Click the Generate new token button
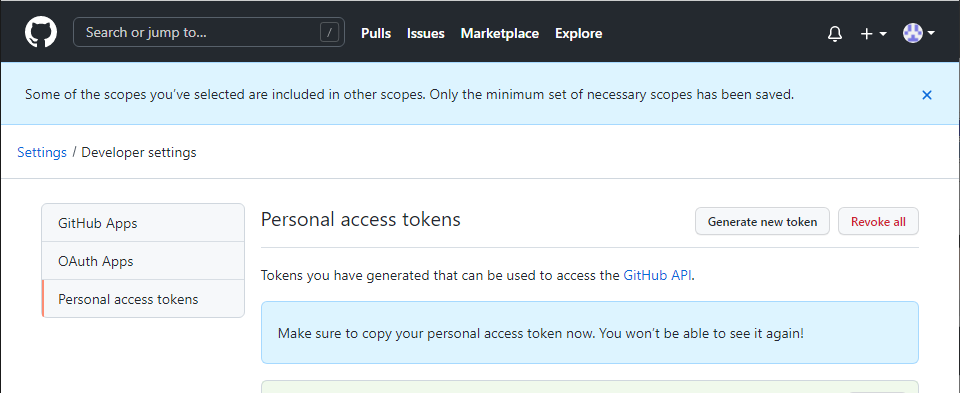The height and width of the screenshot is (393, 960). coord(762,222)
